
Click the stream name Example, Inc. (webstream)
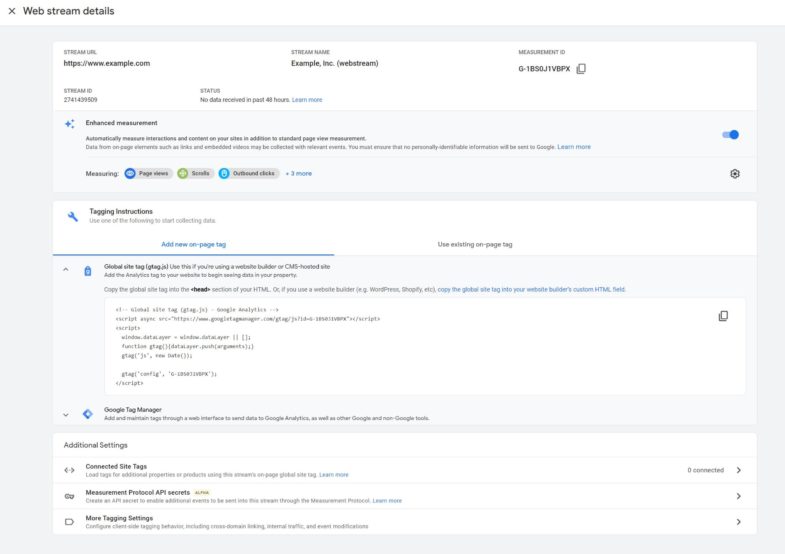coord(334,64)
